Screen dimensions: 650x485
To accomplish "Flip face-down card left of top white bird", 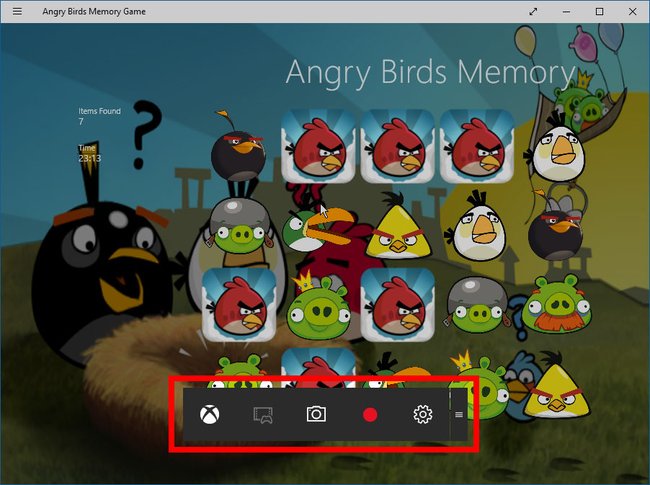I will point(477,146).
